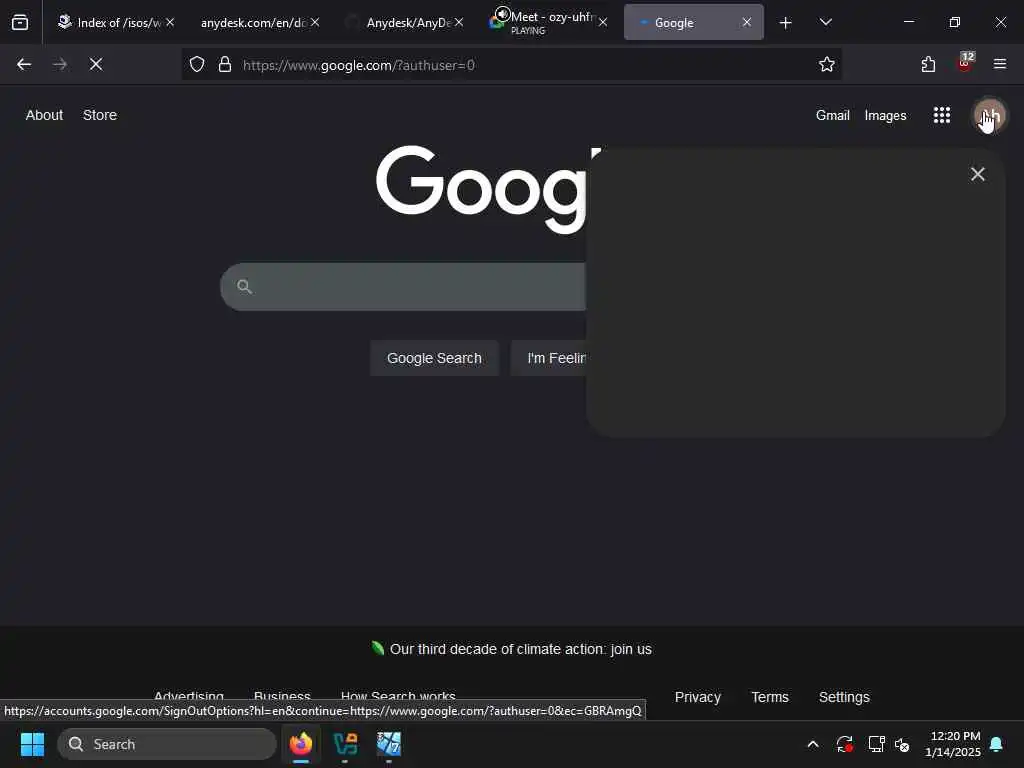Open the extension with badge 12
Screen dimensions: 1024x768
[x=965, y=63]
